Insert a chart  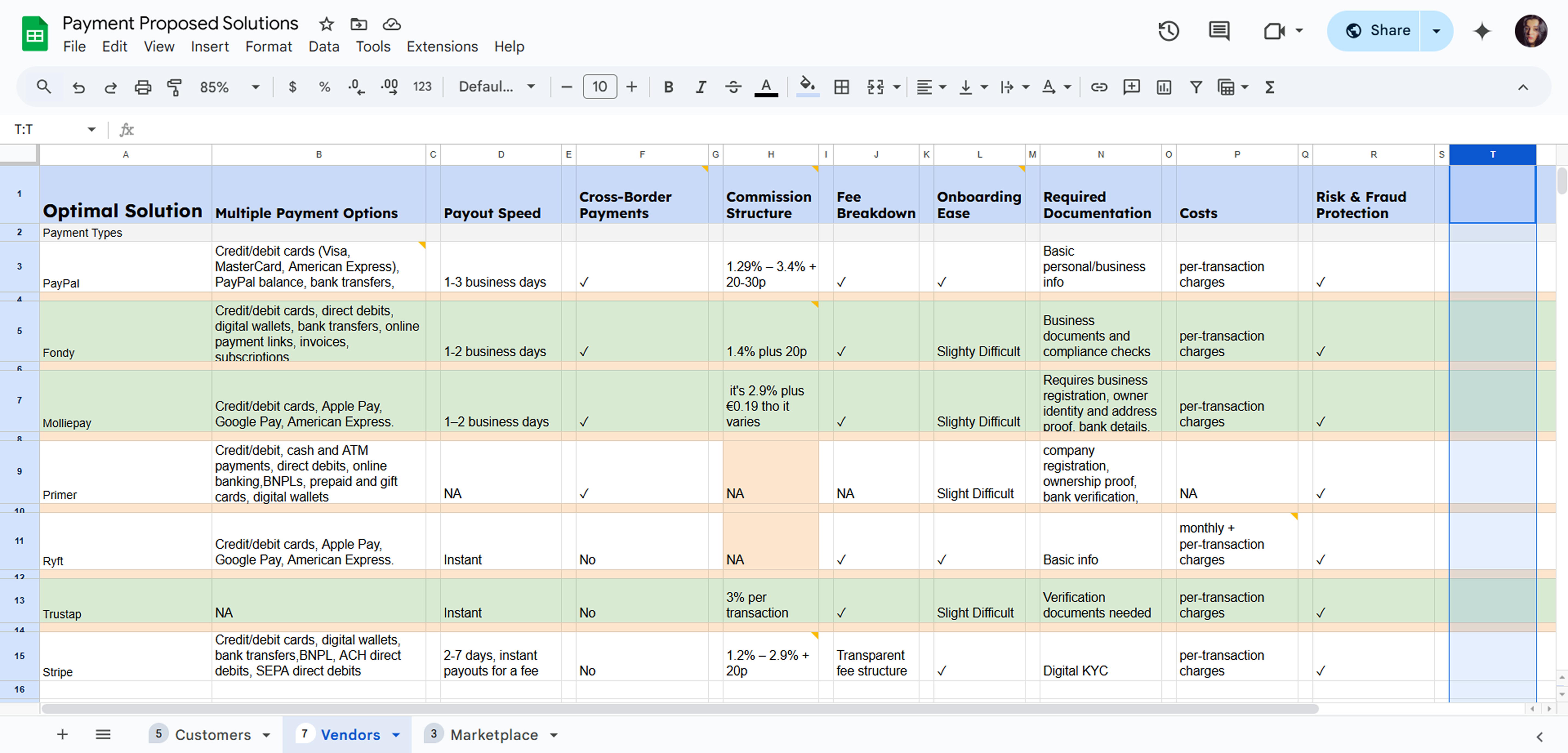point(1163,87)
